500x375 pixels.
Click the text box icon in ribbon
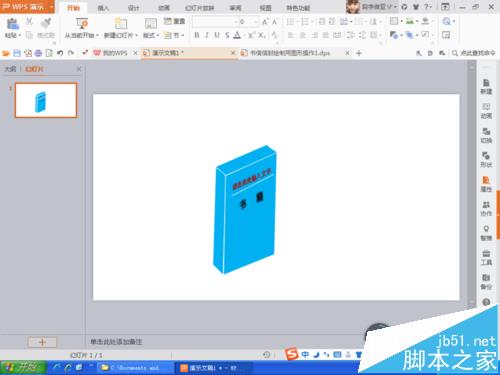(x=394, y=22)
